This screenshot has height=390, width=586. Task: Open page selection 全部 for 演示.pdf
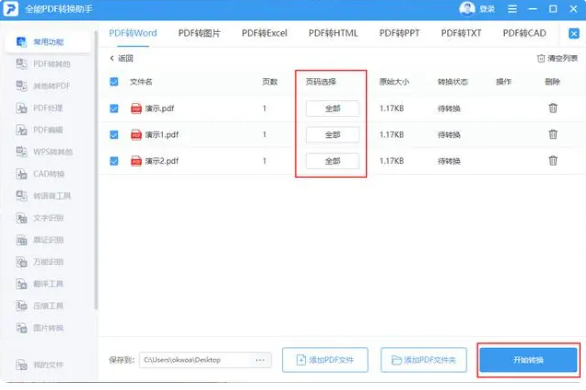pos(333,109)
